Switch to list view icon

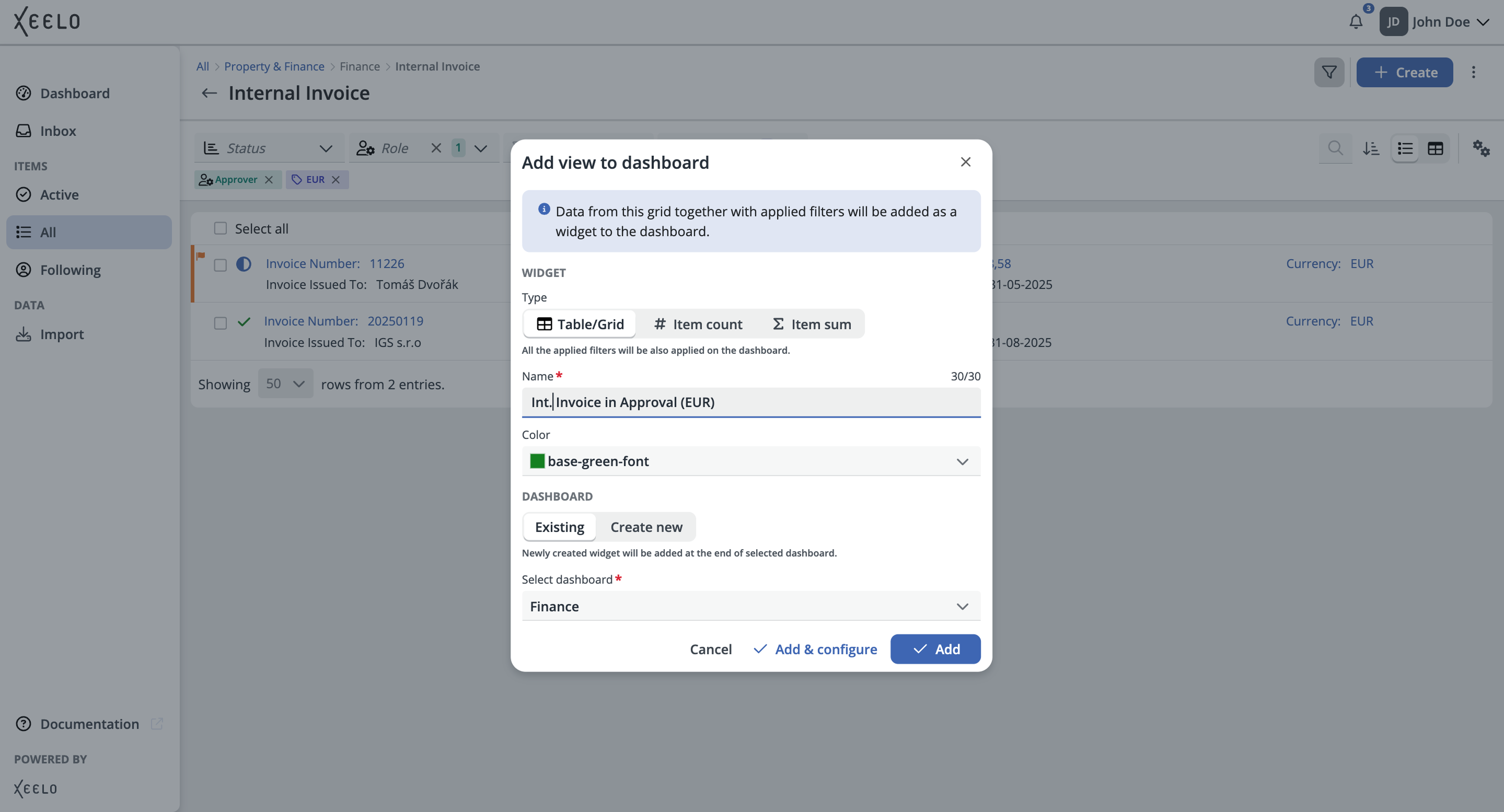1405,148
